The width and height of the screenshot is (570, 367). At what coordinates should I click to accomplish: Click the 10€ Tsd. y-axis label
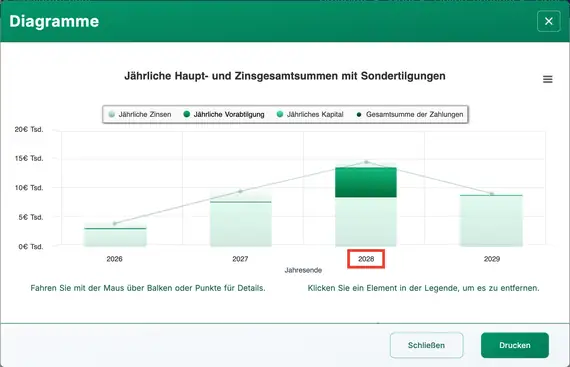tap(29, 188)
